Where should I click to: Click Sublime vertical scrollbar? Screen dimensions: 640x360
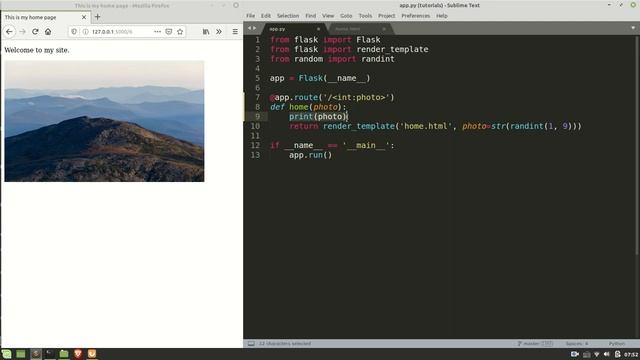pos(637,145)
